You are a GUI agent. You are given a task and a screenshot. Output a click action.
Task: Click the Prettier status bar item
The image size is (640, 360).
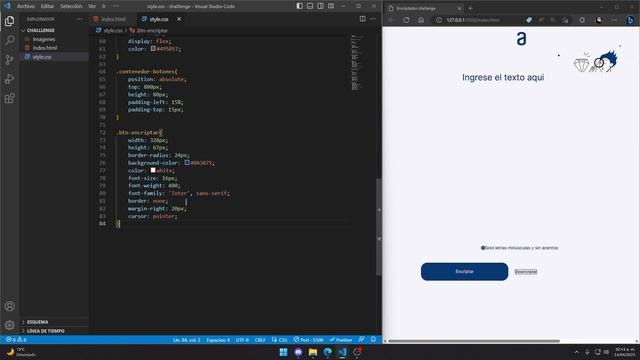(341, 340)
